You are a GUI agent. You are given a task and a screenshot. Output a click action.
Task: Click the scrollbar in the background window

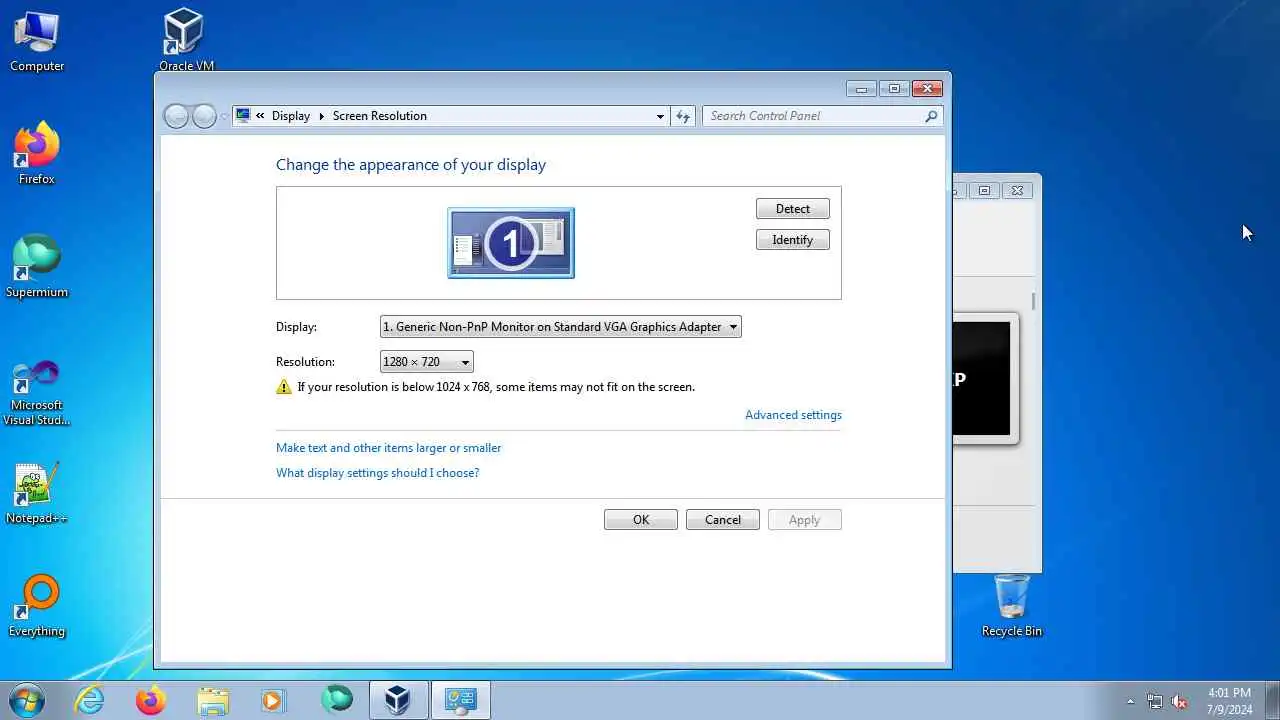pyautogui.click(x=1033, y=301)
